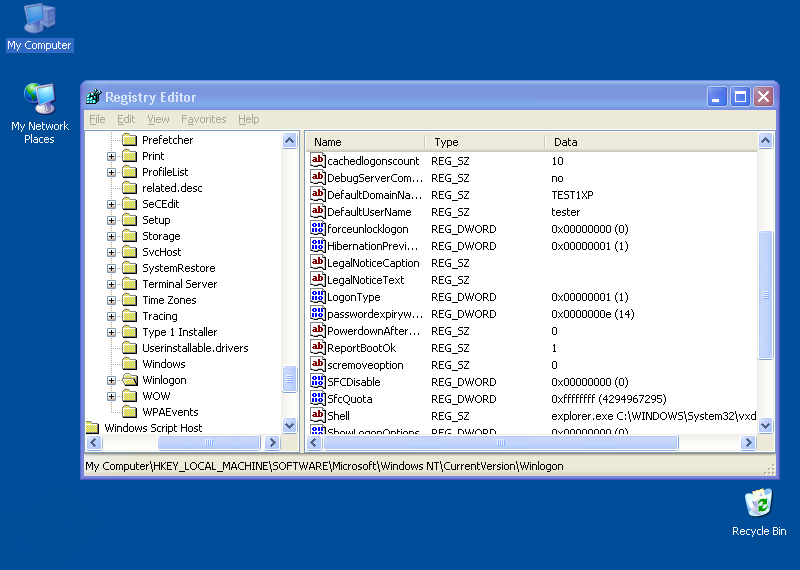Select the LogonType DWORD icon

(x=317, y=296)
